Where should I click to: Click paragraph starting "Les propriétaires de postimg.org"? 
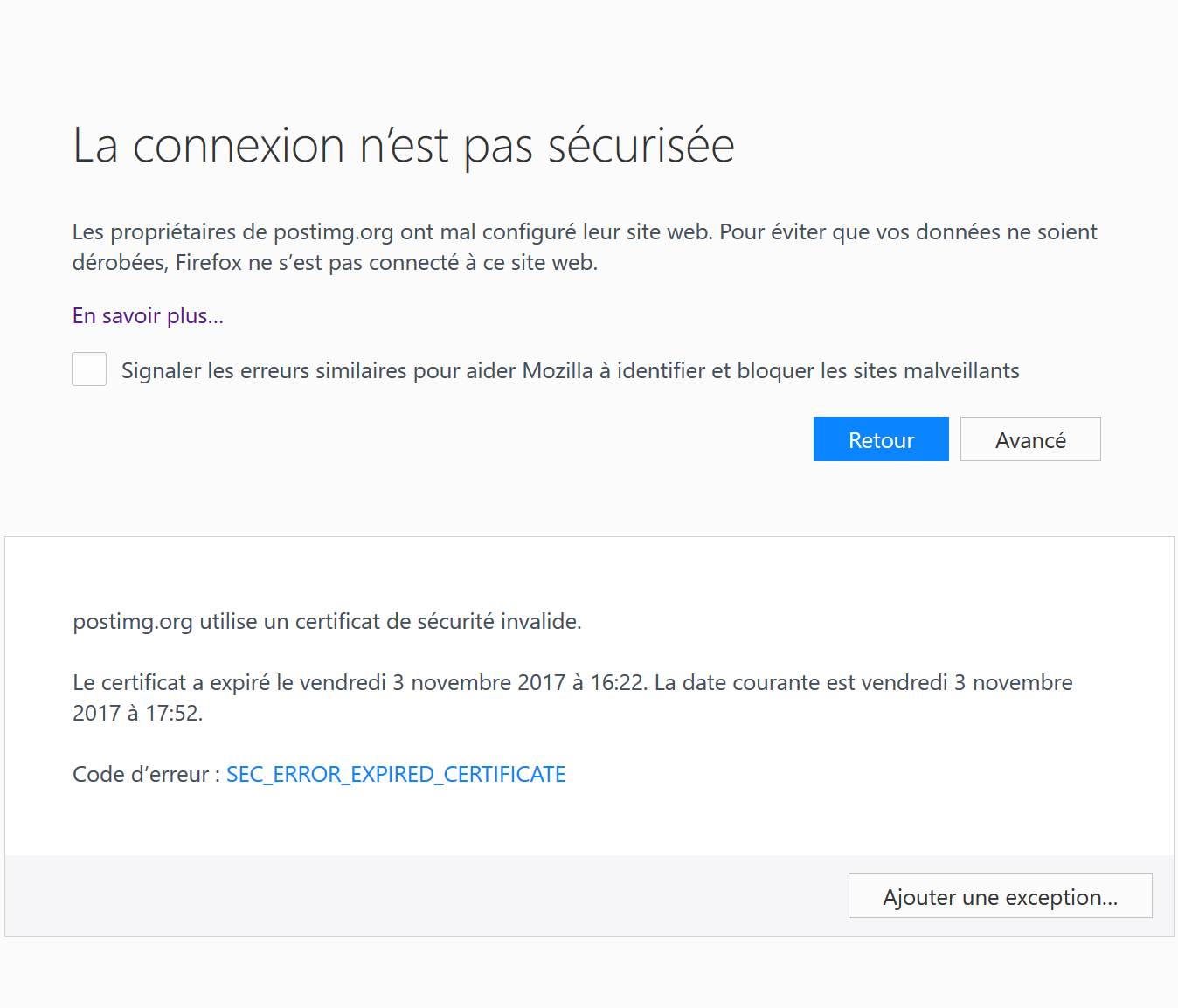tap(584, 232)
